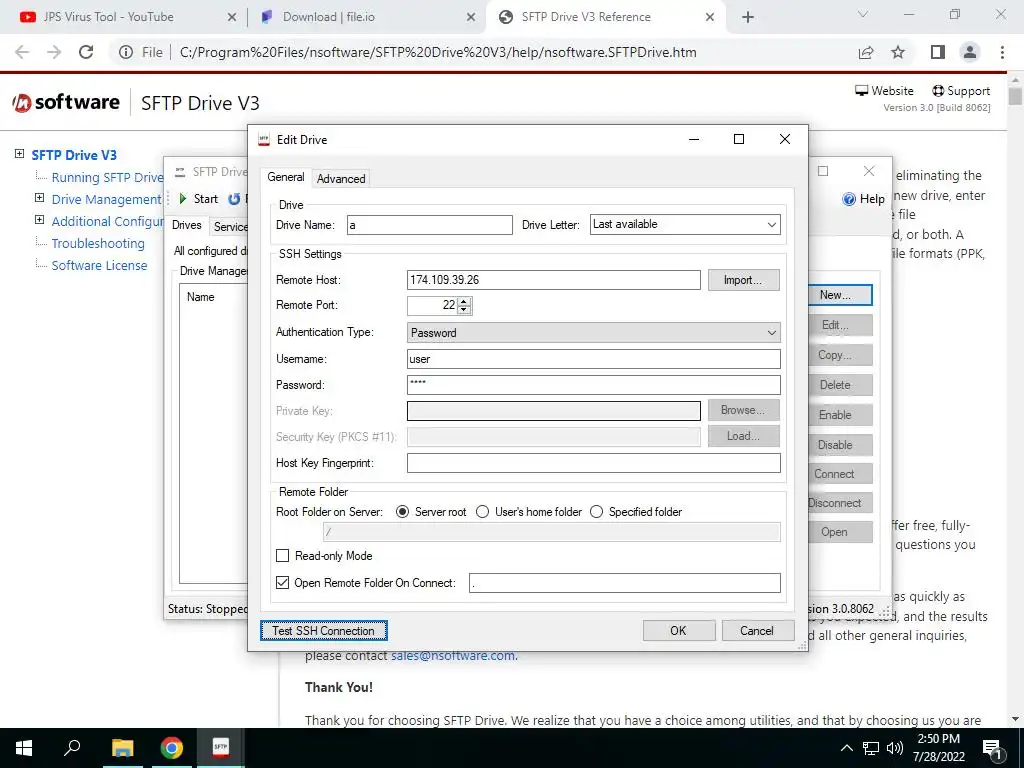Image resolution: width=1024 pixels, height=768 pixels.
Task: Open the Chrome side panel icon
Action: coord(938,52)
